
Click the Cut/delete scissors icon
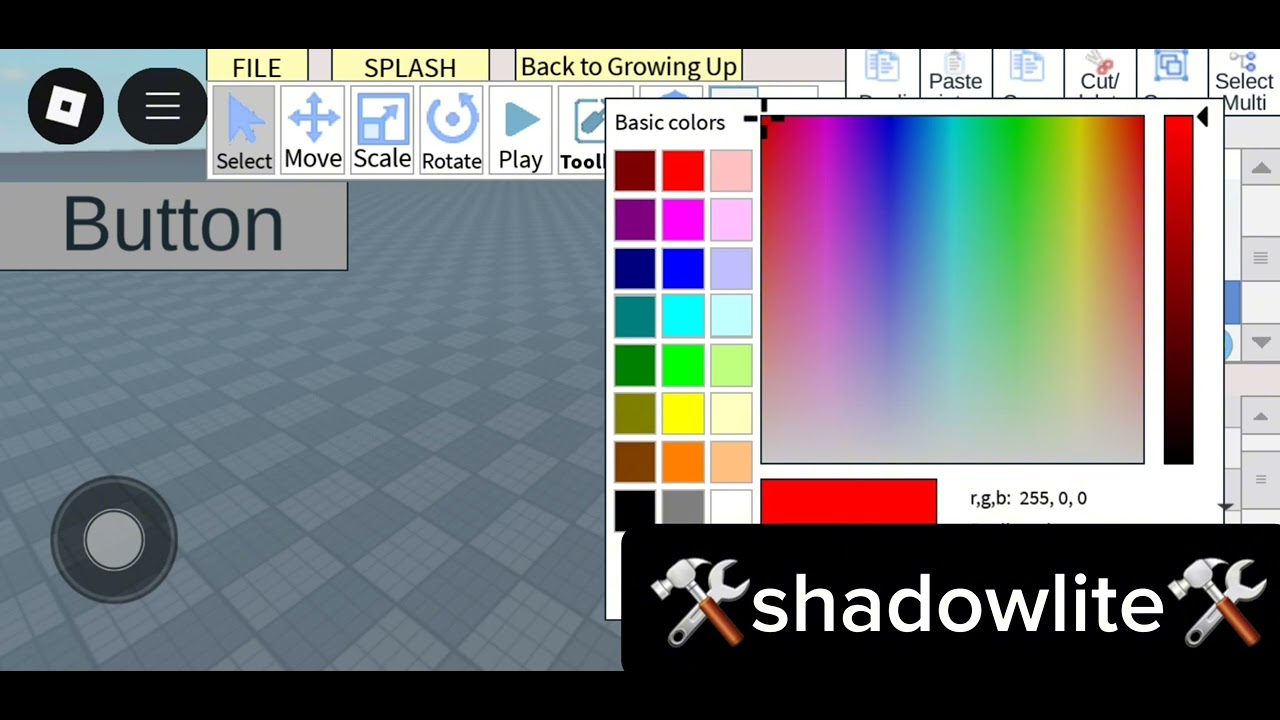pyautogui.click(x=1100, y=72)
